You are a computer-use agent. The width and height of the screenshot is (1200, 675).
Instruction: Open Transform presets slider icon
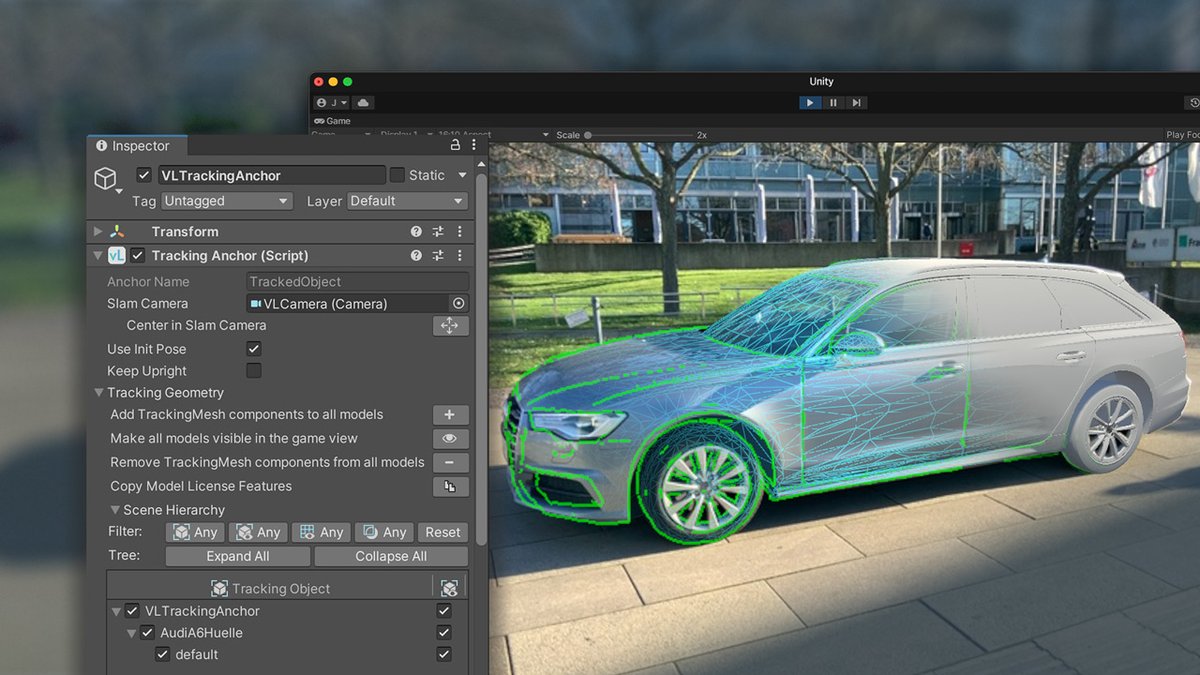click(x=438, y=232)
